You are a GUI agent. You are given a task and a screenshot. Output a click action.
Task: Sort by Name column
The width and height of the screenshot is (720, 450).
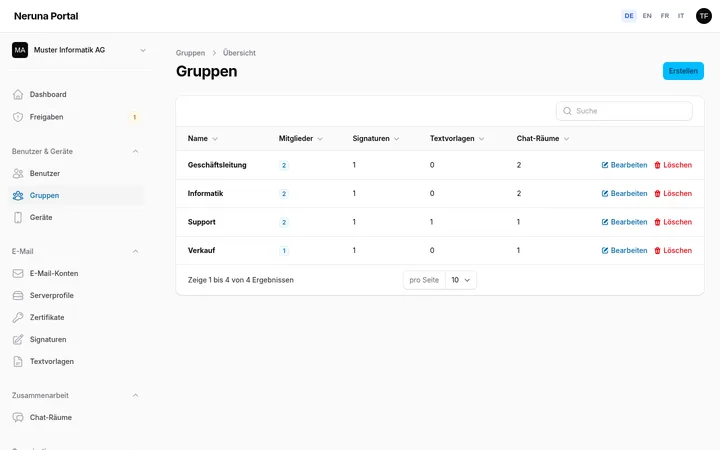coord(202,139)
